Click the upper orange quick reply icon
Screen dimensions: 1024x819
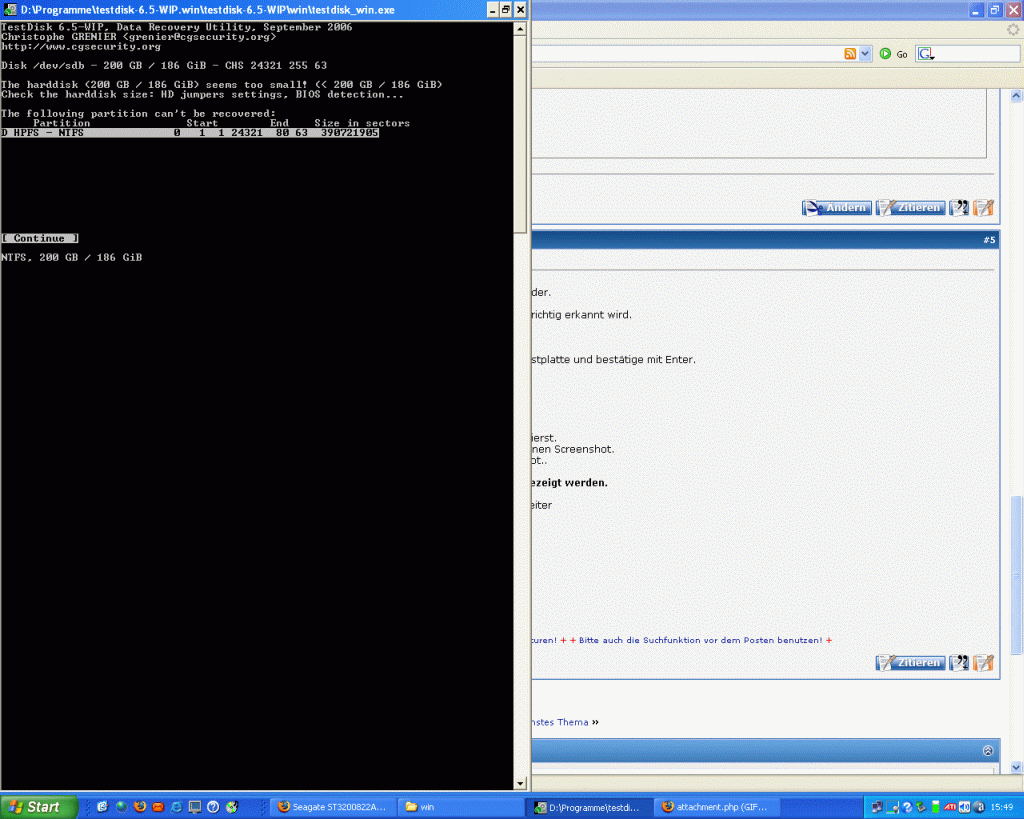pyautogui.click(x=983, y=208)
